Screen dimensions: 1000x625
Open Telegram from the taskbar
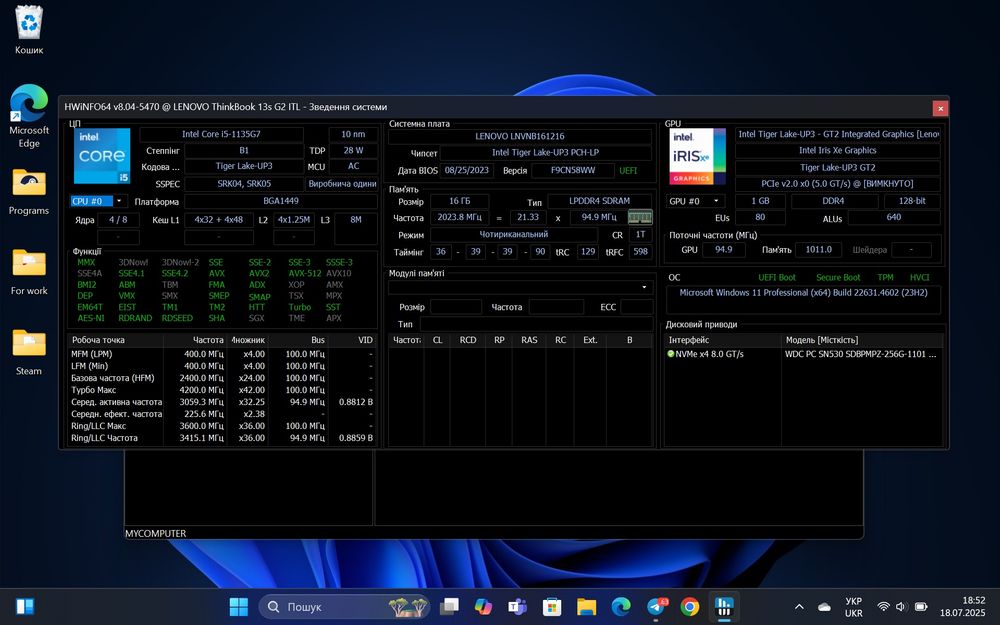click(655, 606)
